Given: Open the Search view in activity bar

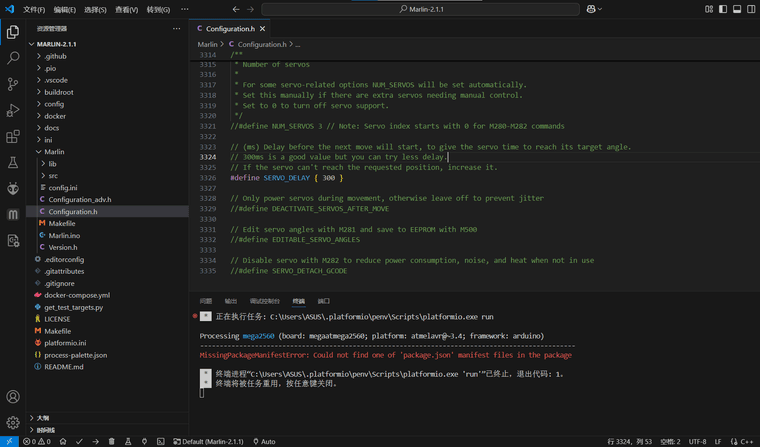Looking at the screenshot, I should [x=13, y=58].
